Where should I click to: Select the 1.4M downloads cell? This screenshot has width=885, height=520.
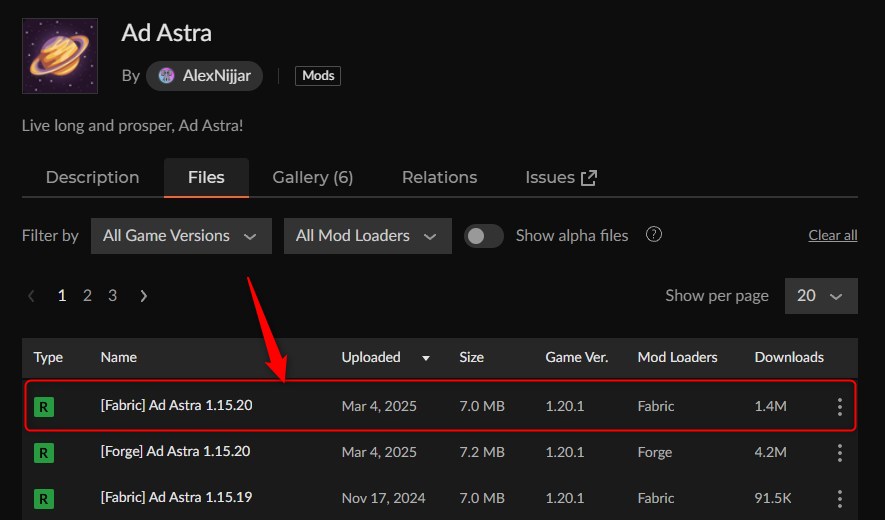[770, 407]
